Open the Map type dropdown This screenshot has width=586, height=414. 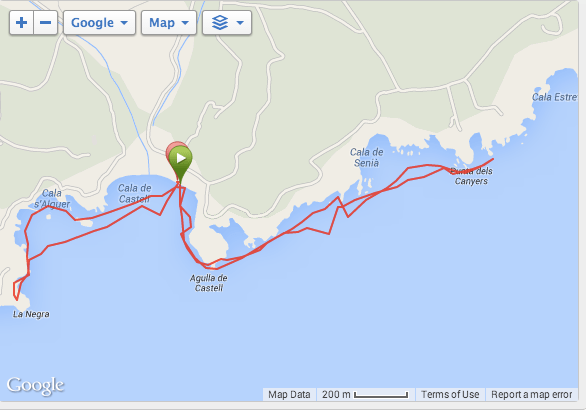[169, 23]
